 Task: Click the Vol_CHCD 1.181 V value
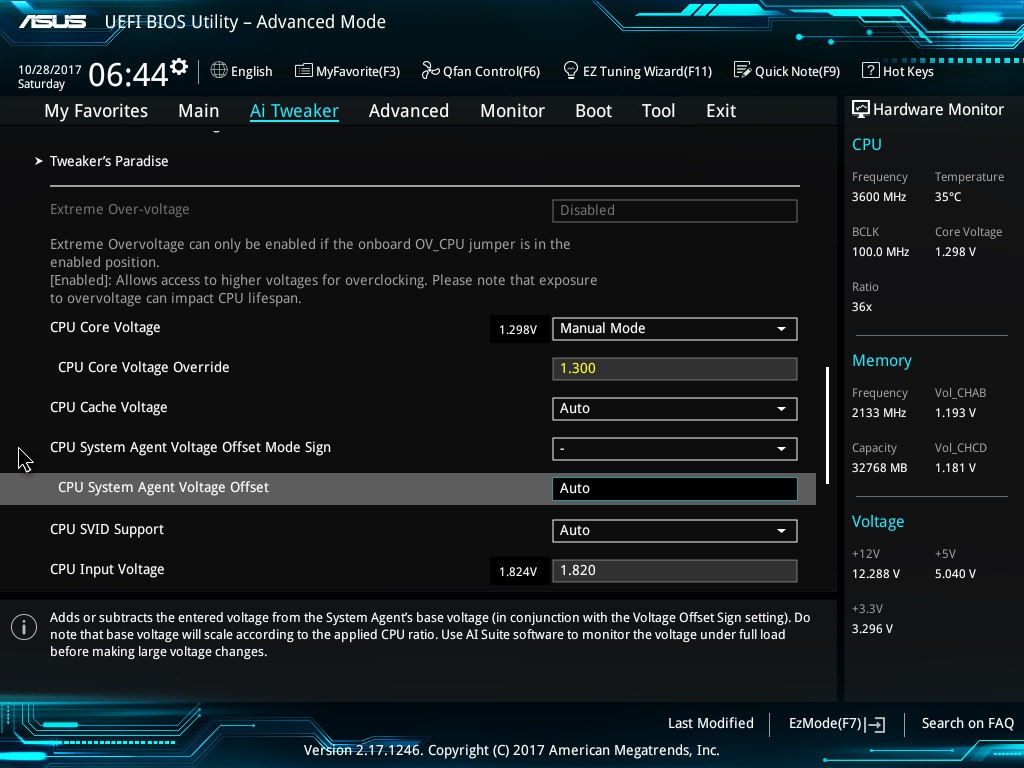coord(955,468)
